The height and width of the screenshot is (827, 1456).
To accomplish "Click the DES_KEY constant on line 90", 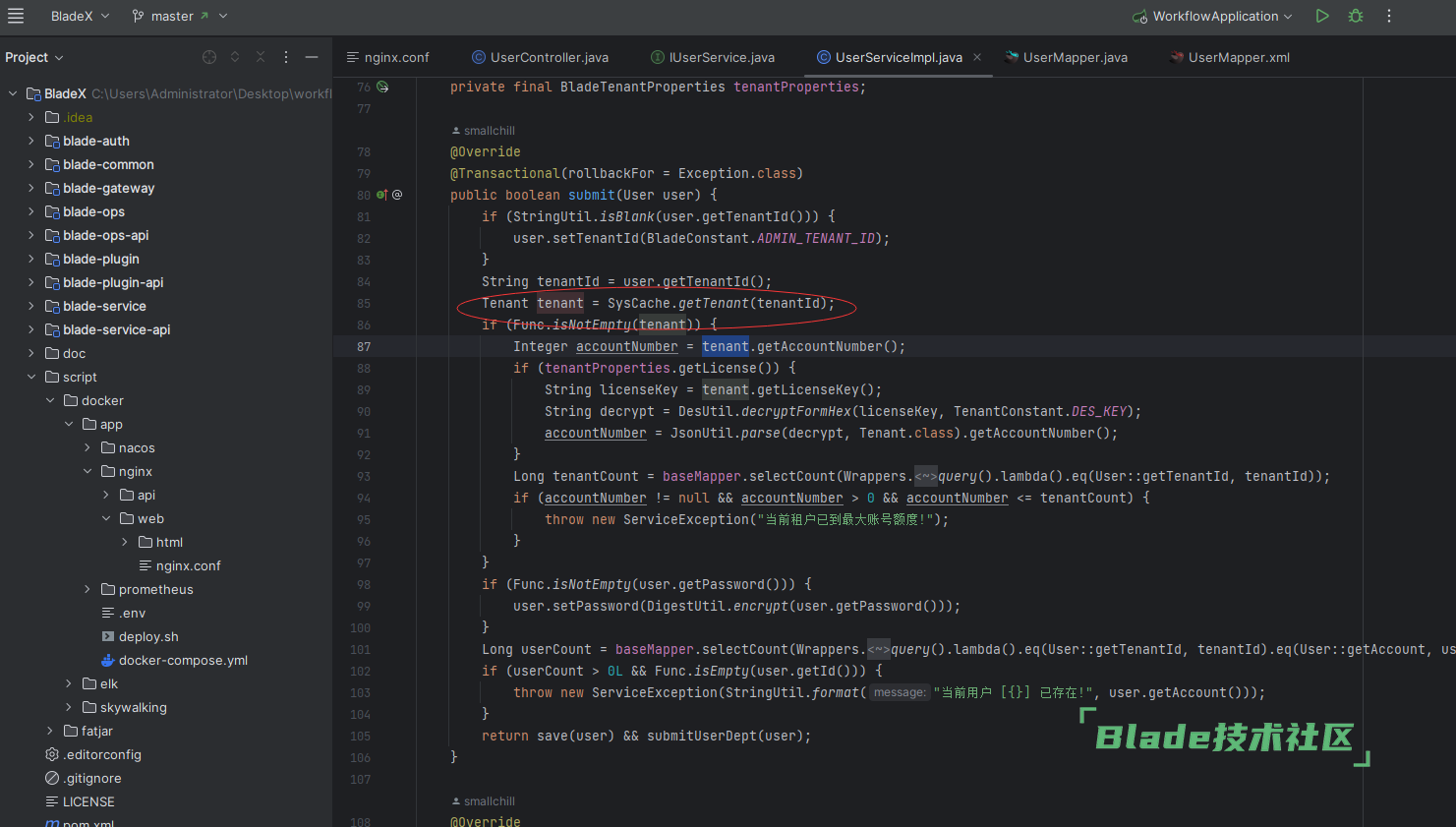I will point(1099,411).
